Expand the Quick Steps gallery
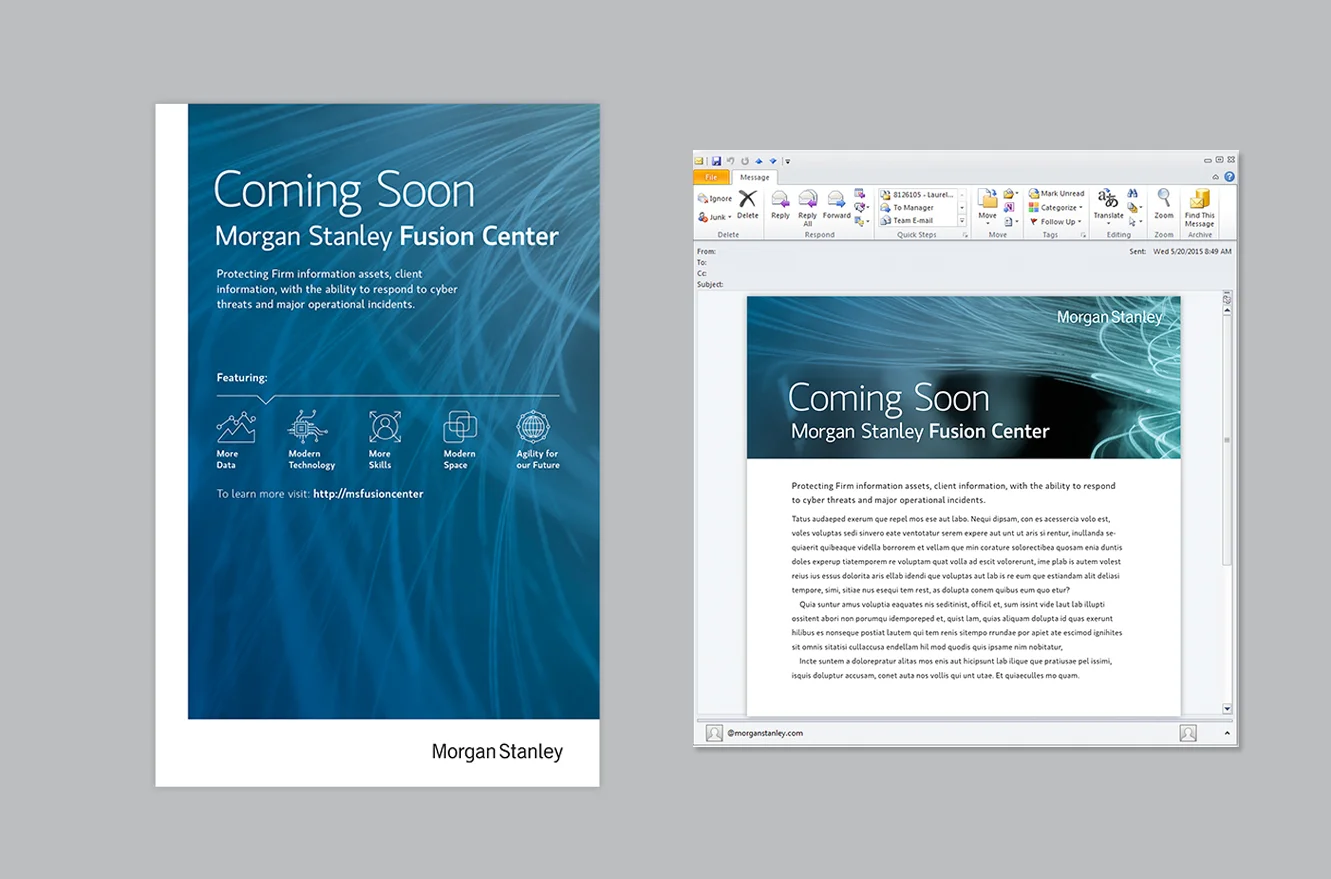This screenshot has height=879, width=1331. pyautogui.click(x=962, y=221)
